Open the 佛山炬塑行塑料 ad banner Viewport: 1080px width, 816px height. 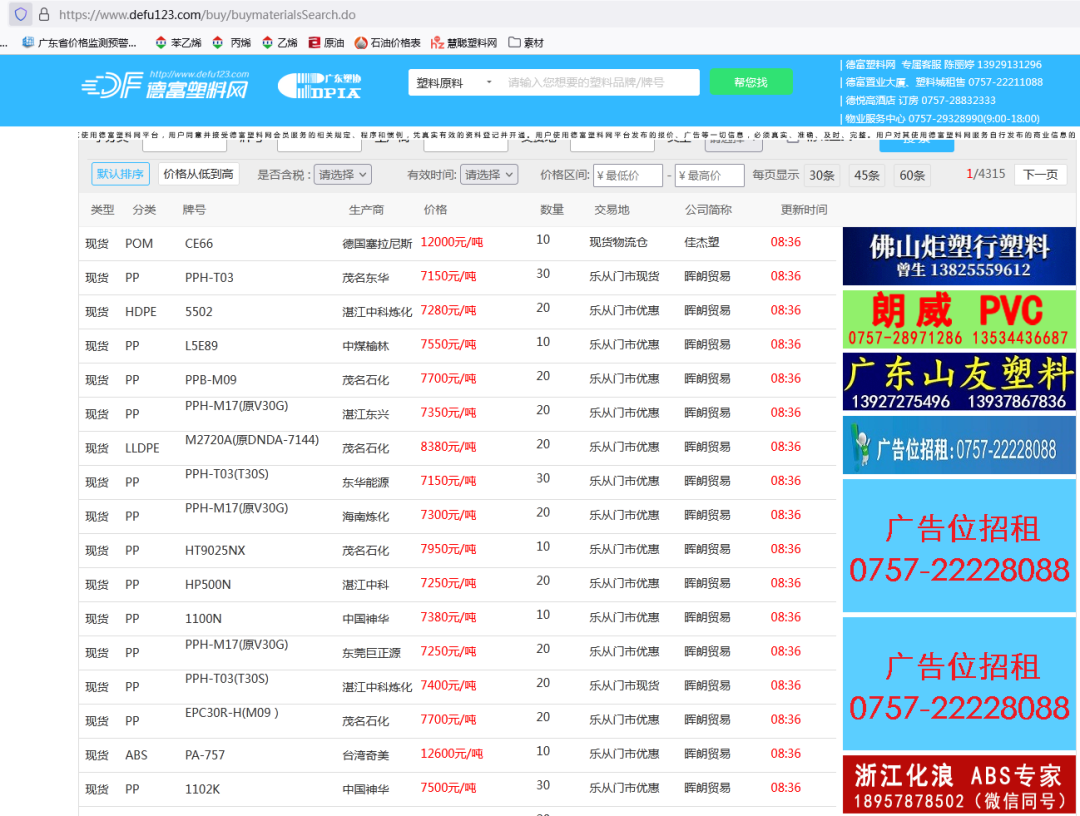coord(959,256)
